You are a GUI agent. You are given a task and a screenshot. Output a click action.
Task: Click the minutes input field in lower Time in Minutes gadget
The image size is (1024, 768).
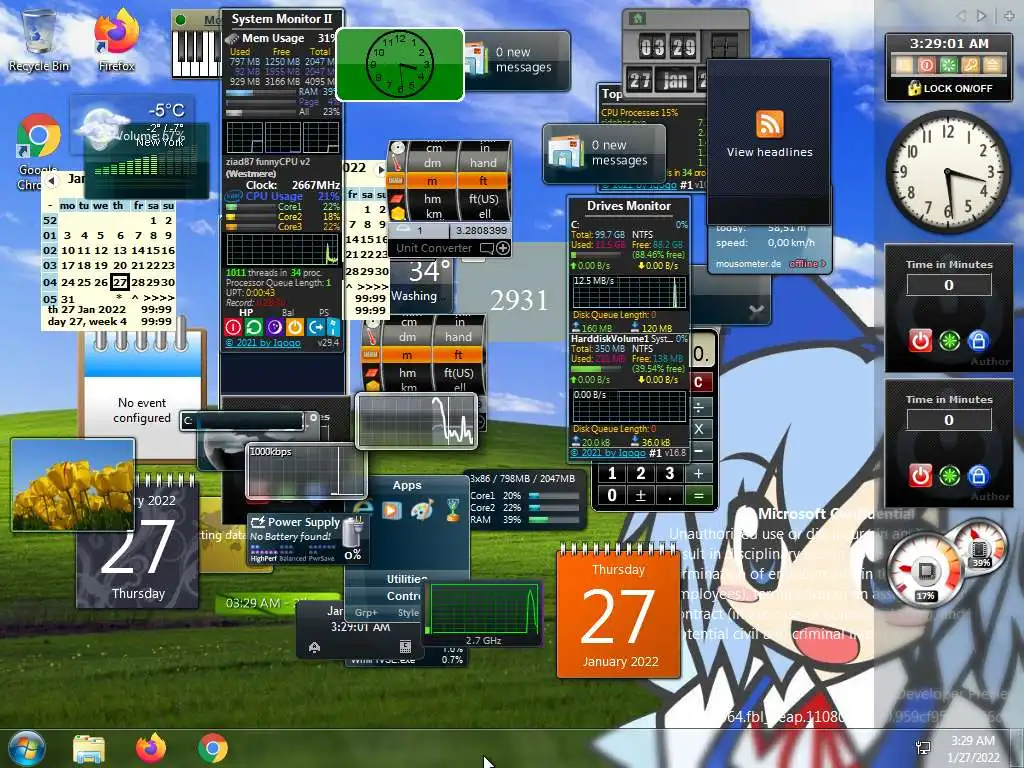click(x=949, y=420)
